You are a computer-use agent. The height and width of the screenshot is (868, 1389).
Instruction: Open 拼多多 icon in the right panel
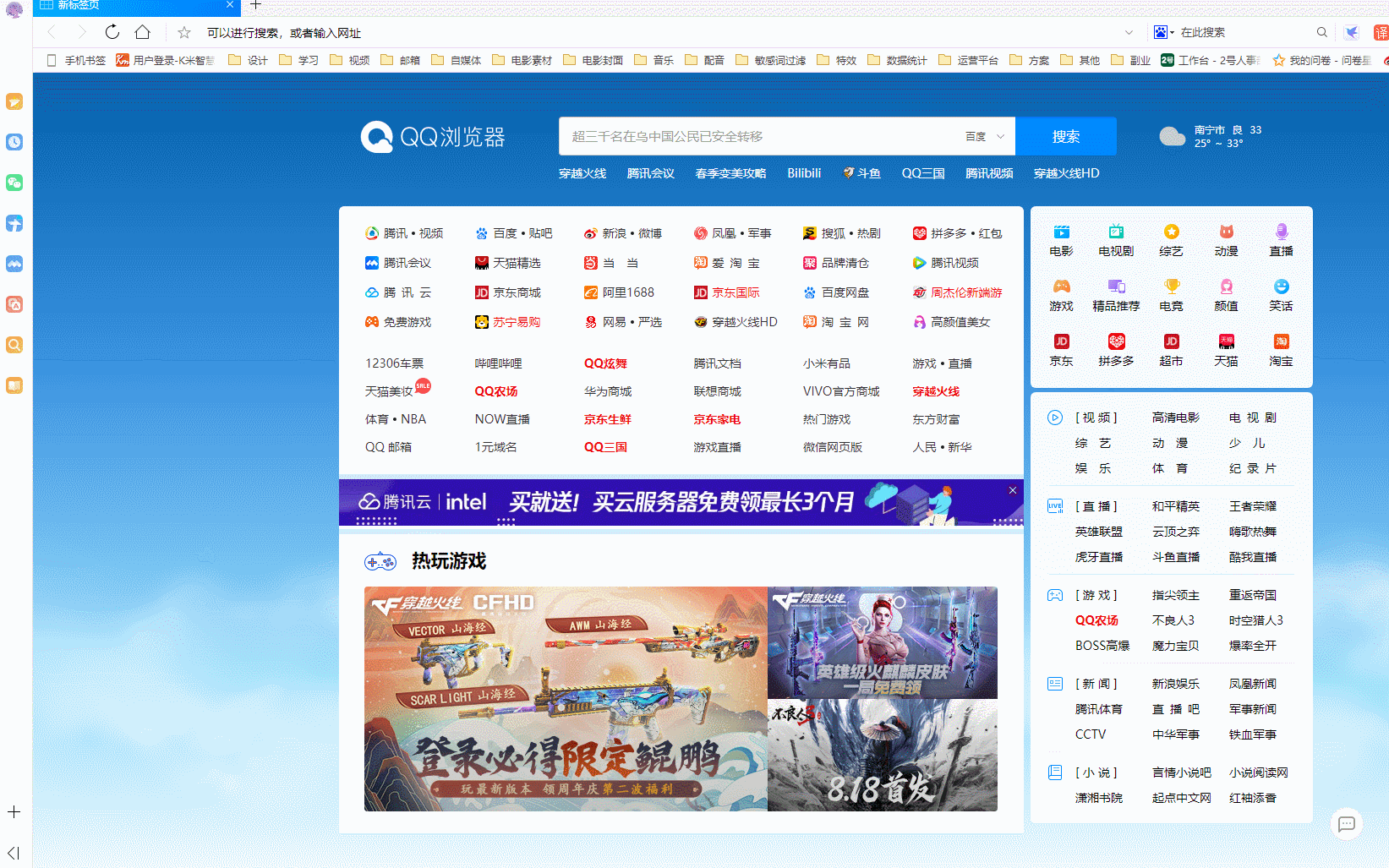pyautogui.click(x=1116, y=351)
